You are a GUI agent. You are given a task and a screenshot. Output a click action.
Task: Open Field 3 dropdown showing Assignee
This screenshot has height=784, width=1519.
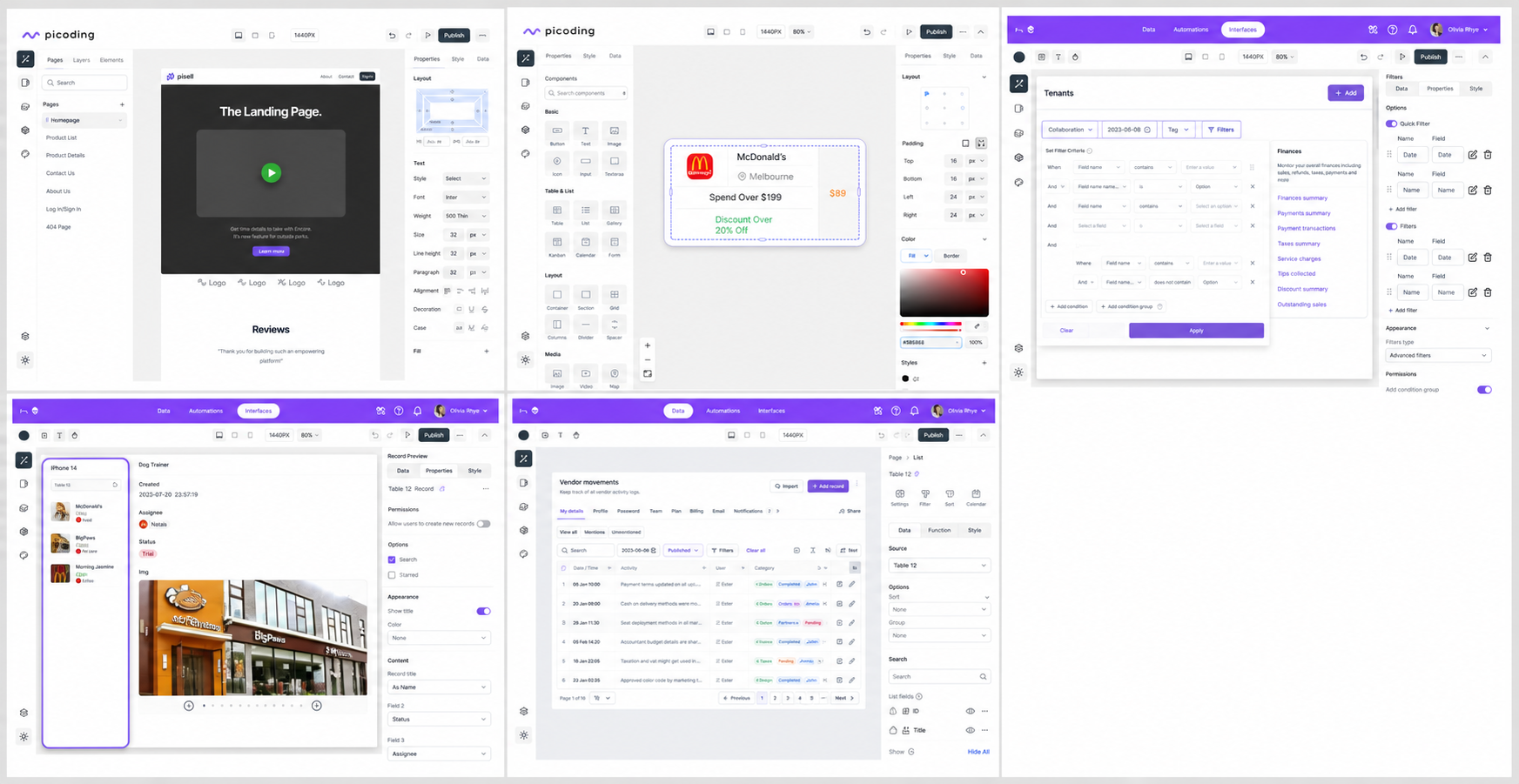[439, 754]
